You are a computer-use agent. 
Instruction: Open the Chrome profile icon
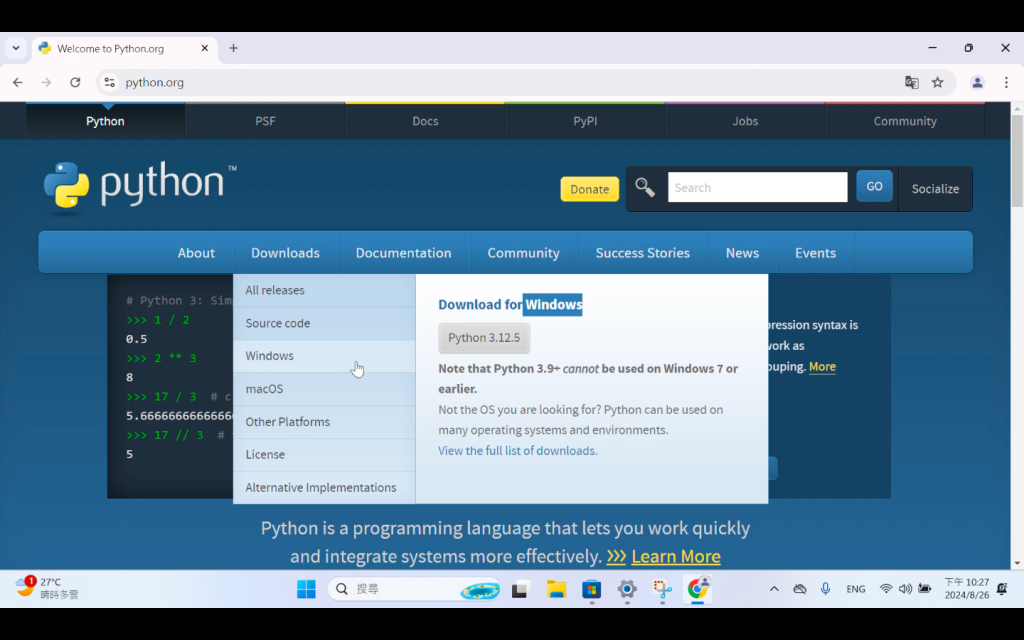pos(977,82)
